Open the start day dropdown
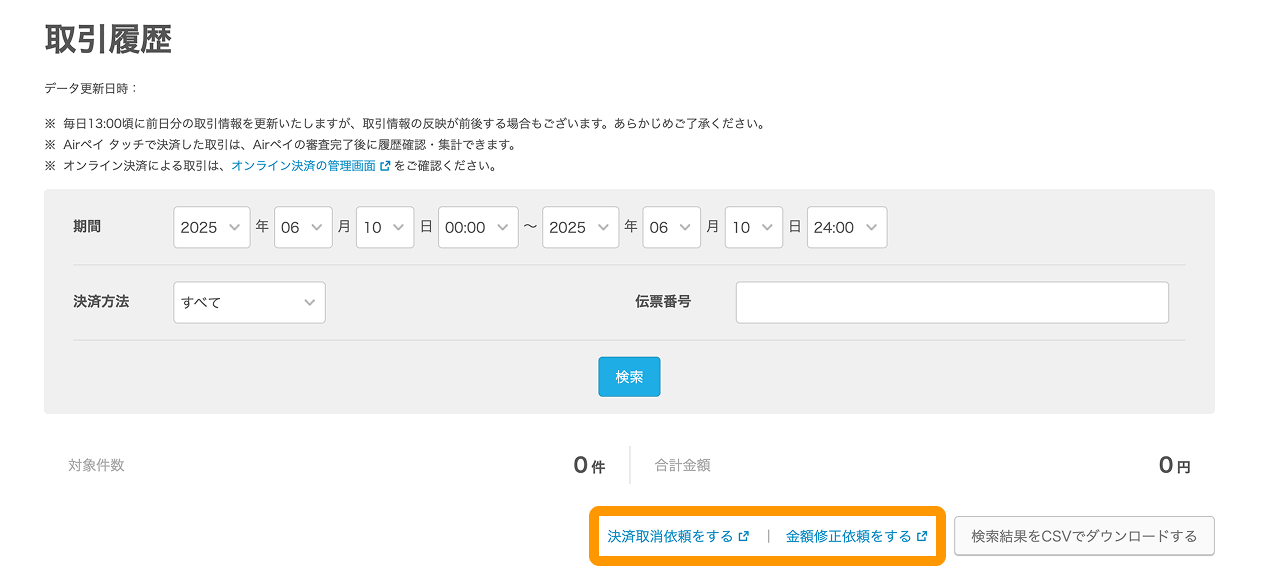This screenshot has width=1280, height=586. point(385,227)
